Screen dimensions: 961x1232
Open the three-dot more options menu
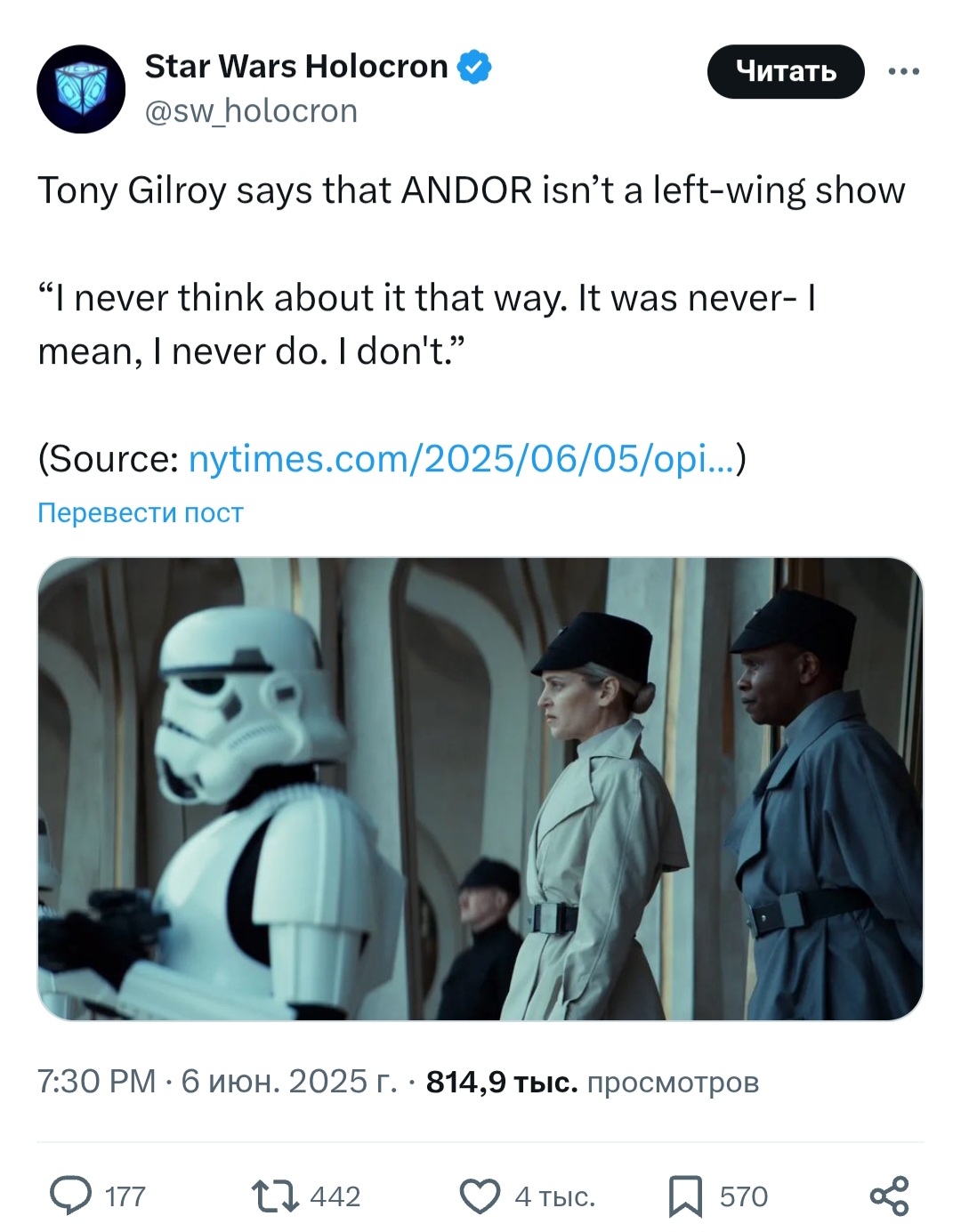click(903, 71)
